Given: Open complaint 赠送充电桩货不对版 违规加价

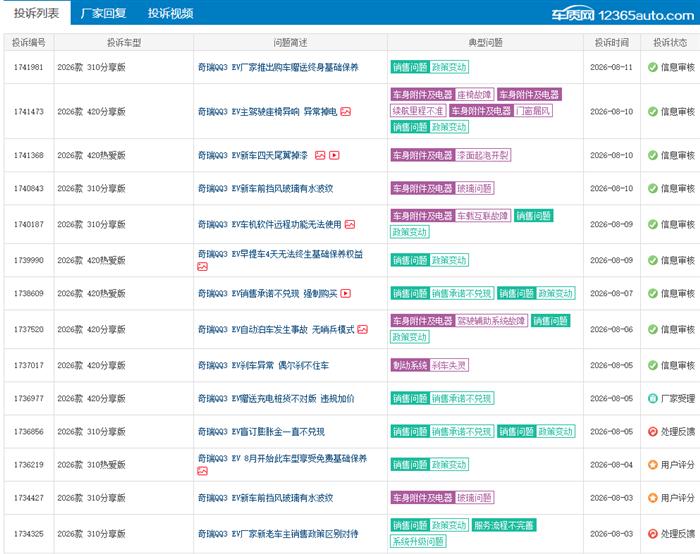Looking at the screenshot, I should click(x=276, y=398).
